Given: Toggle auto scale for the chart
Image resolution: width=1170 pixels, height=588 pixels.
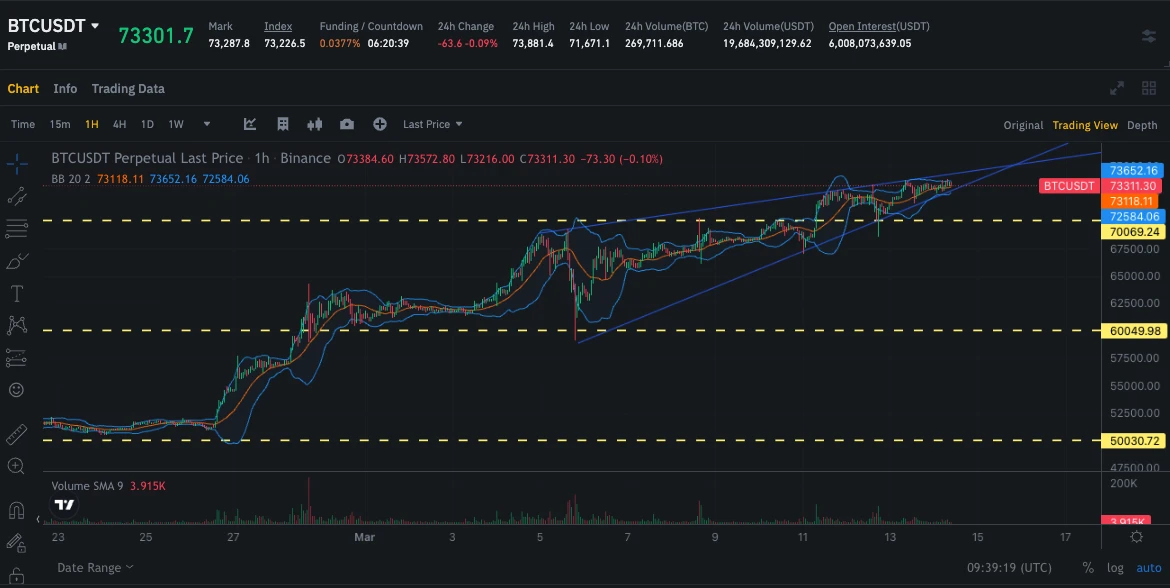Looking at the screenshot, I should (x=1149, y=568).
